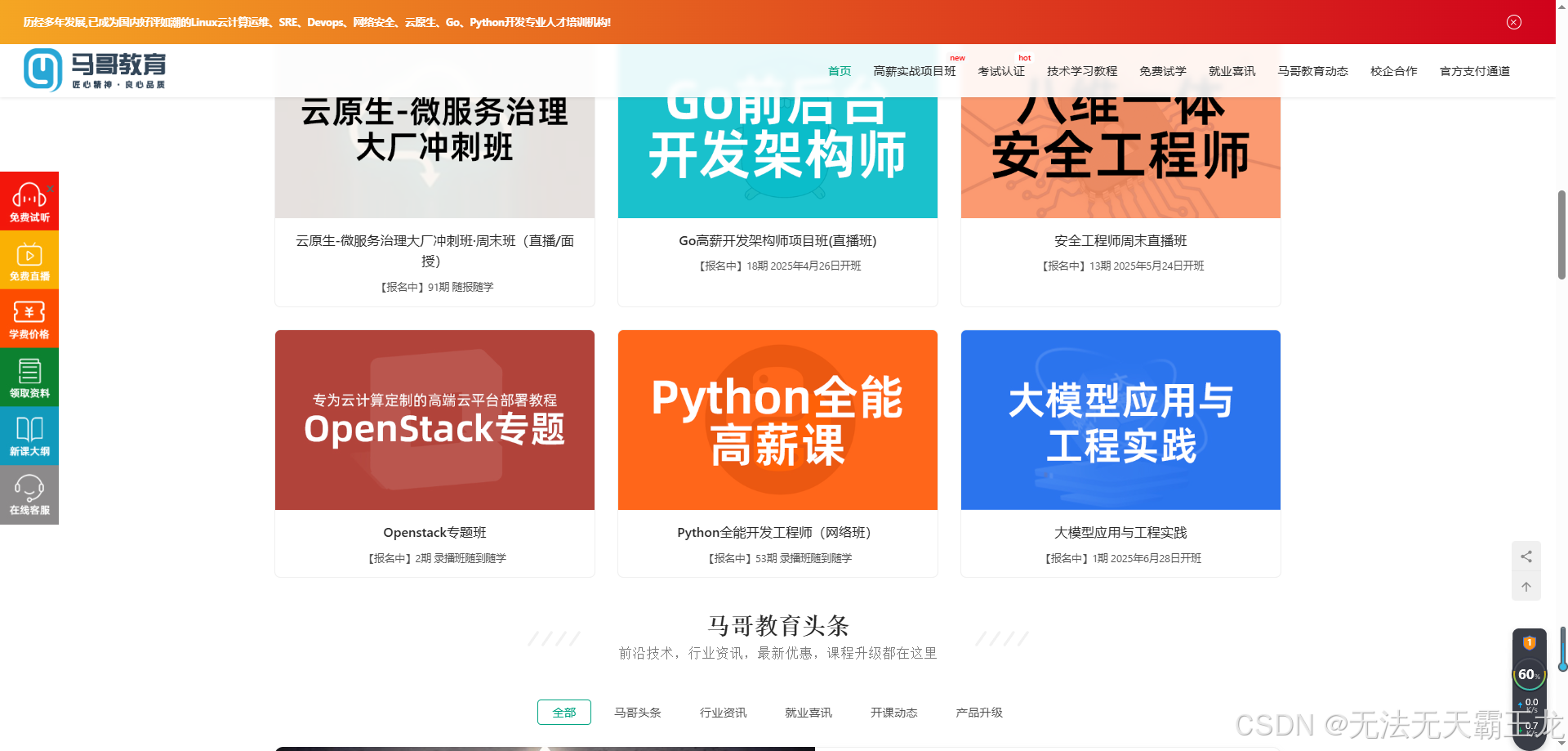Open the Python全能高薪课 course banner image
1568x751 pixels.
click(x=777, y=420)
